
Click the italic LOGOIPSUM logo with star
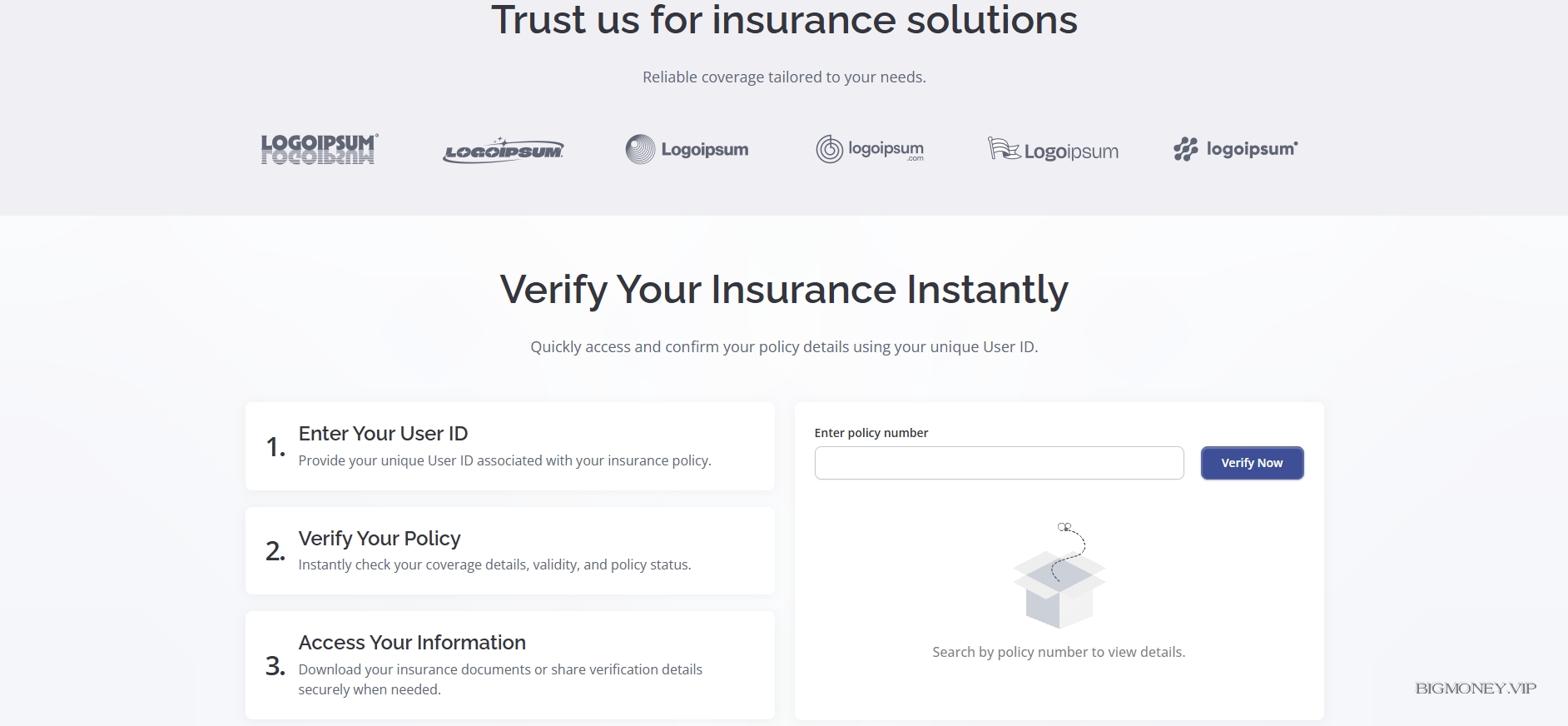tap(503, 150)
